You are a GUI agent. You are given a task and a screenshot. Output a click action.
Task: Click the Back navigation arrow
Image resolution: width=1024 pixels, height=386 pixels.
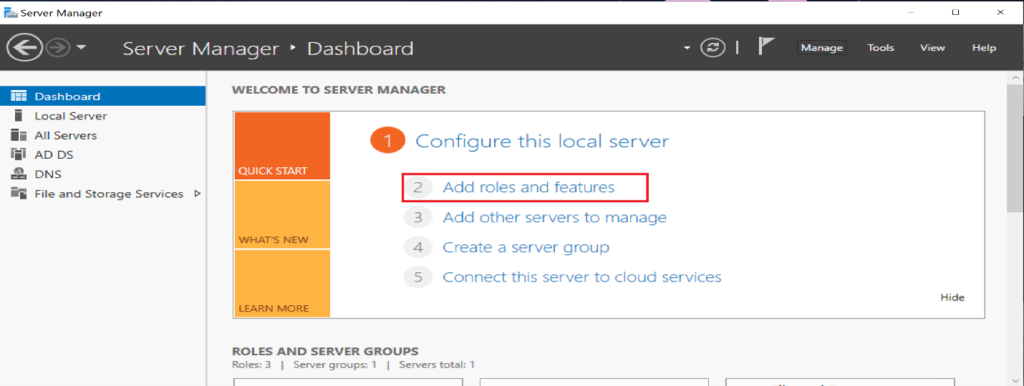point(25,48)
